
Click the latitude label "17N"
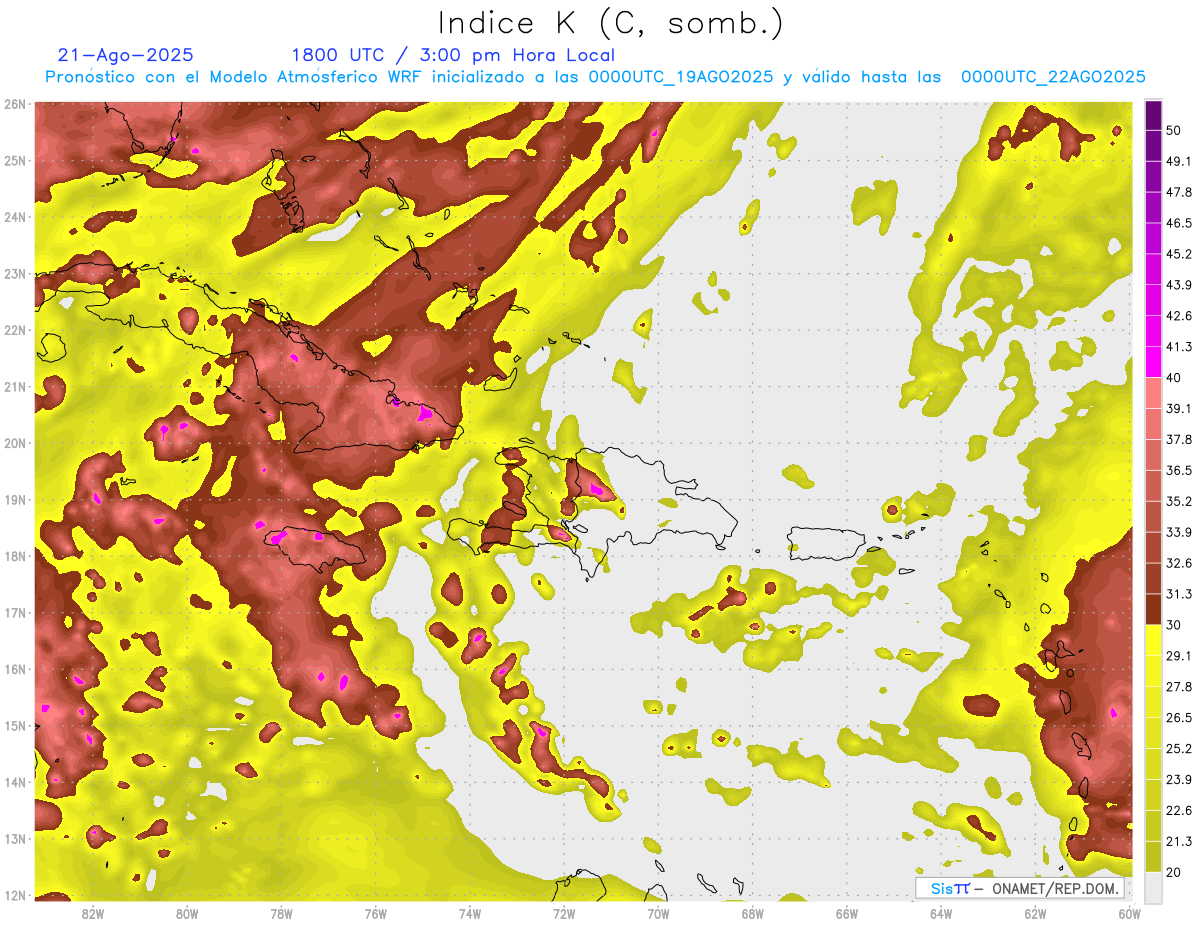[15, 613]
